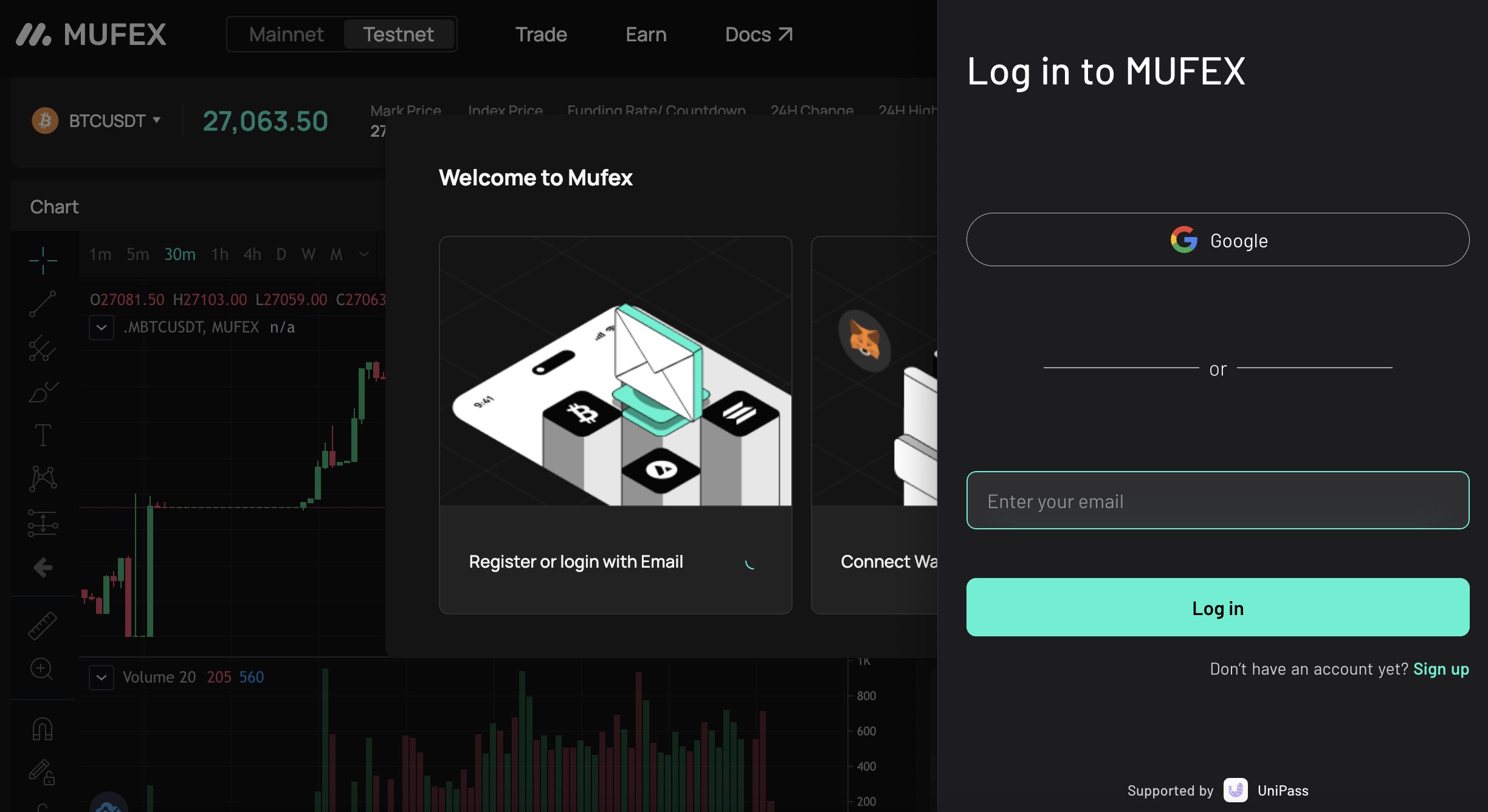The width and height of the screenshot is (1488, 812).
Task: Switch to Testnet
Action: click(399, 34)
